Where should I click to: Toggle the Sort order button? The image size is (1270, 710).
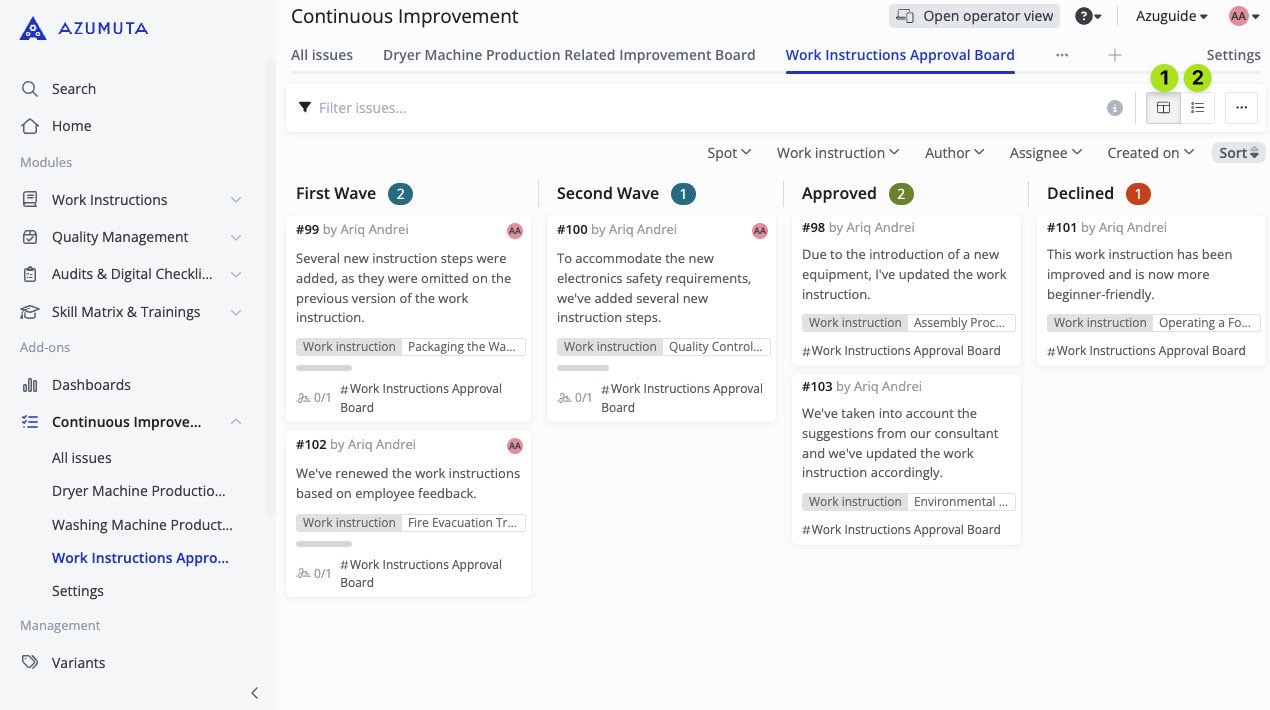click(x=1239, y=153)
